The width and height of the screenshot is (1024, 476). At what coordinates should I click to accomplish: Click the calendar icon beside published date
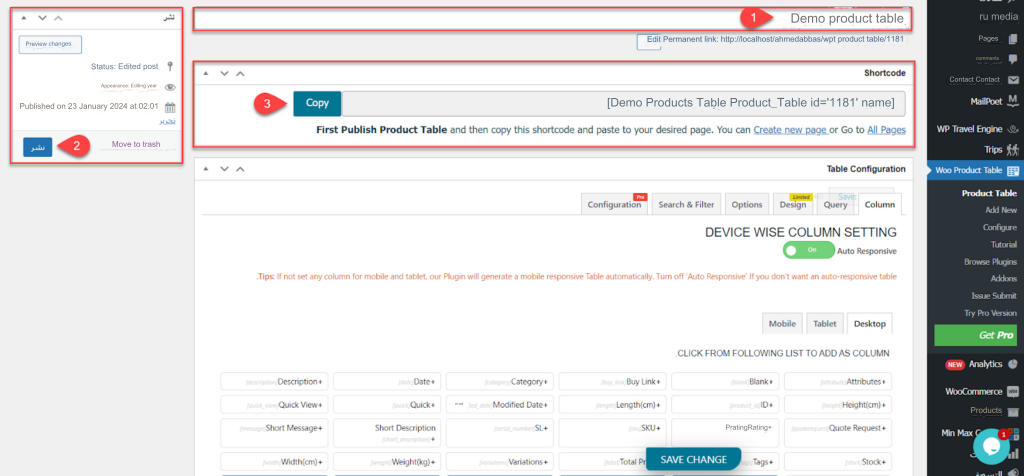pyautogui.click(x=170, y=108)
